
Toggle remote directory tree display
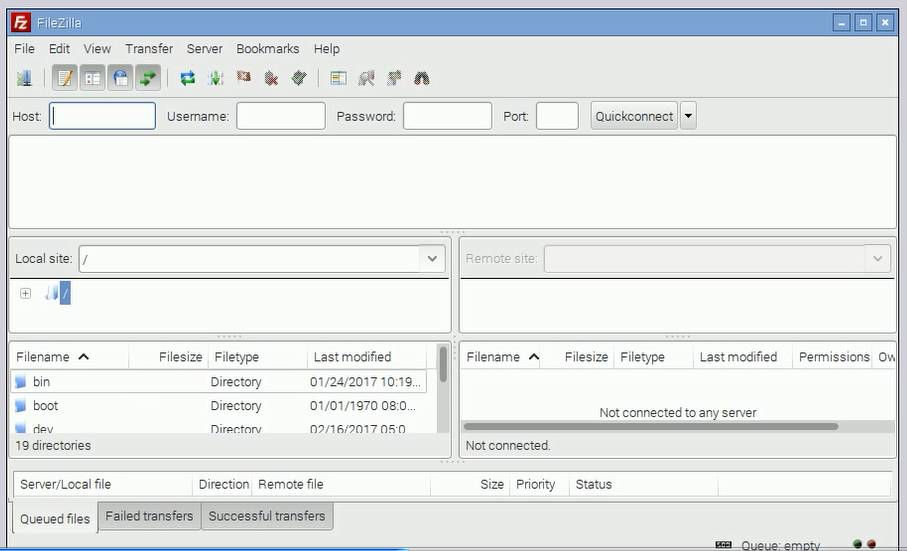click(x=120, y=78)
